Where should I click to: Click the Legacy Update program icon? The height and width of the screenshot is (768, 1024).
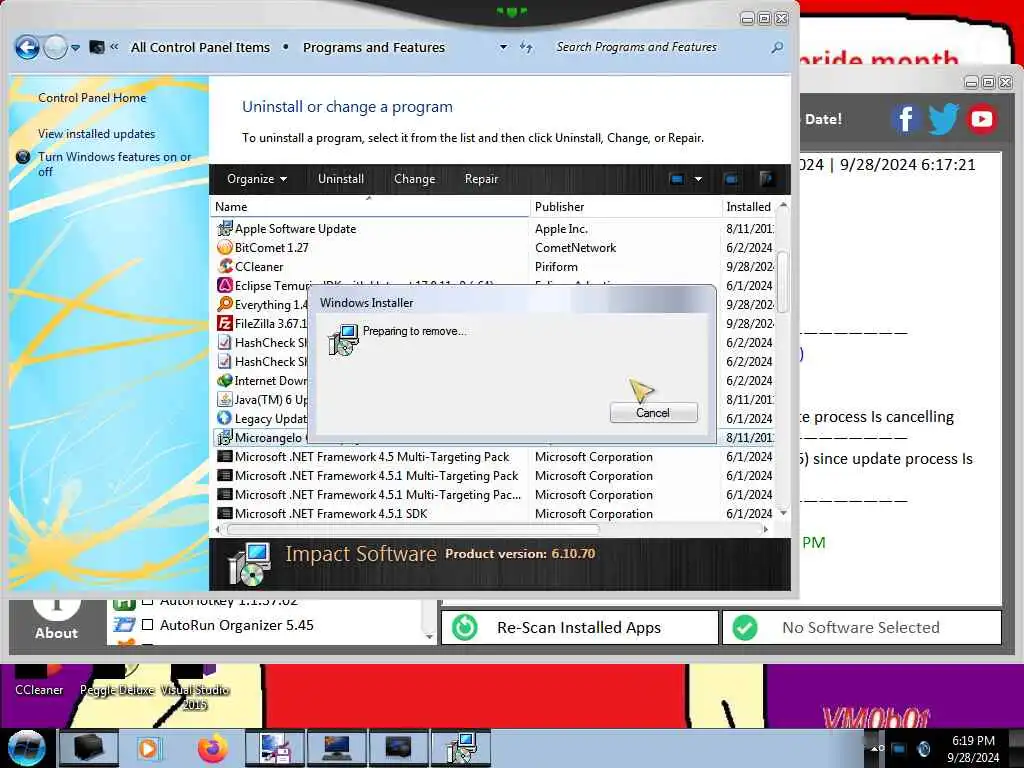tap(225, 418)
